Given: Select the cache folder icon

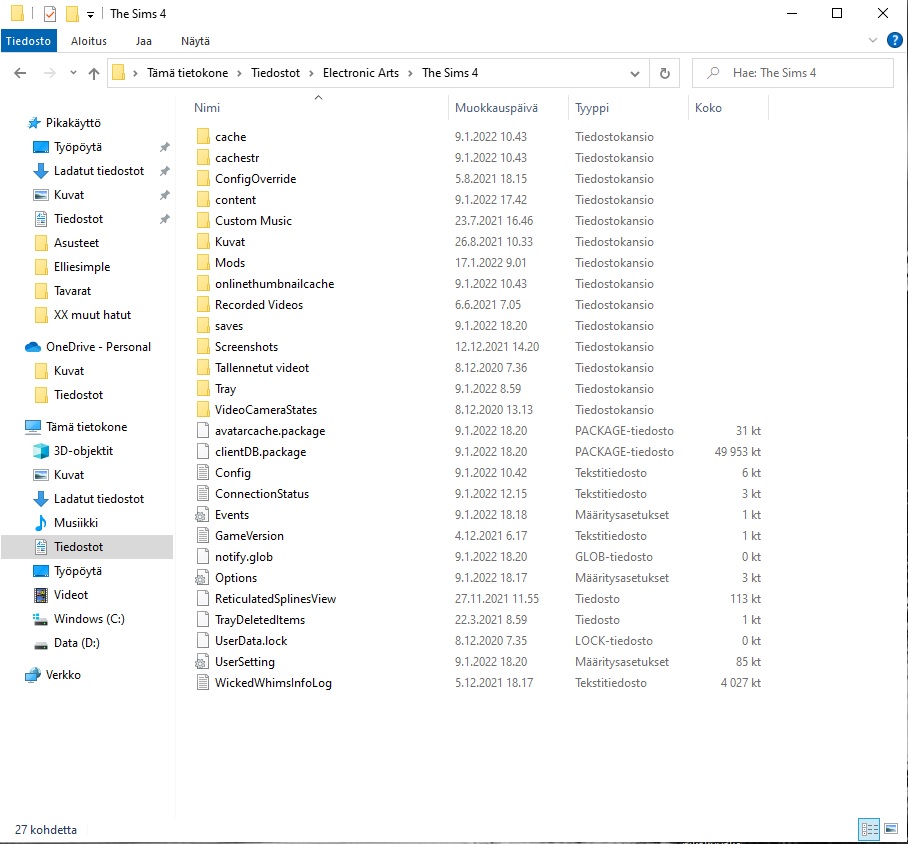Looking at the screenshot, I should 203,137.
